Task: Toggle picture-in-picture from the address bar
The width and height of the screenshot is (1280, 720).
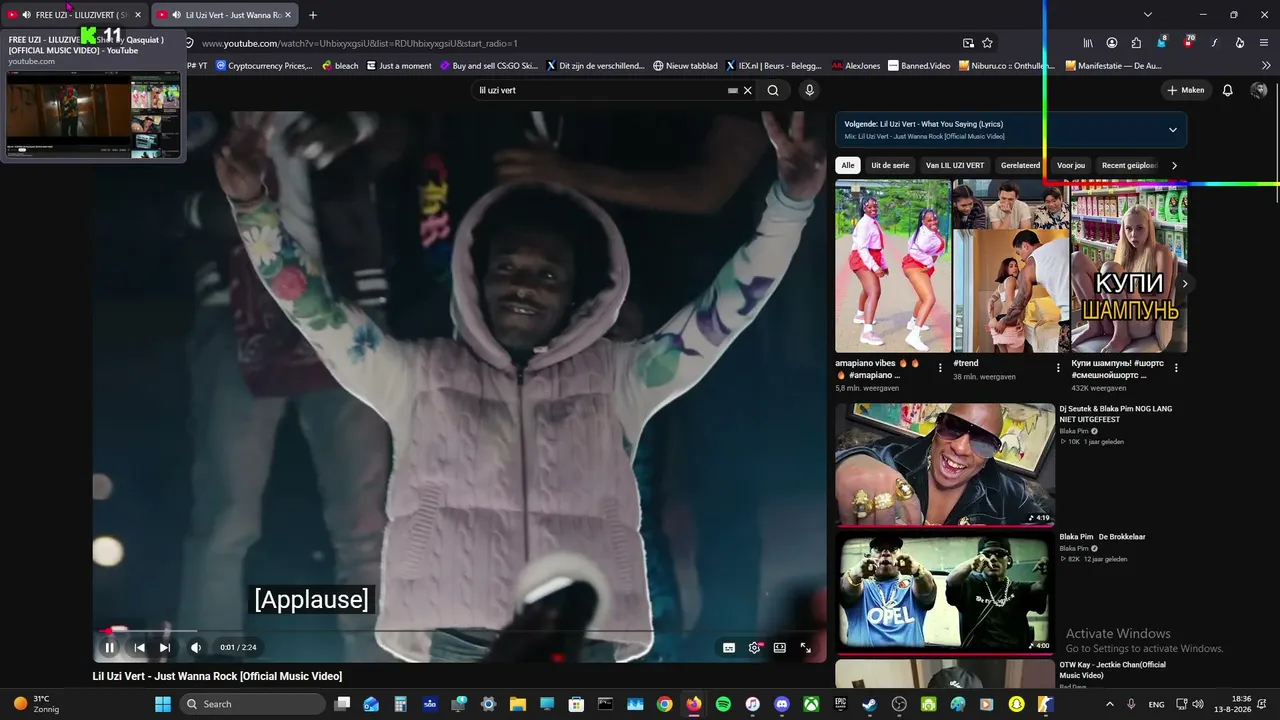Action: (x=968, y=43)
